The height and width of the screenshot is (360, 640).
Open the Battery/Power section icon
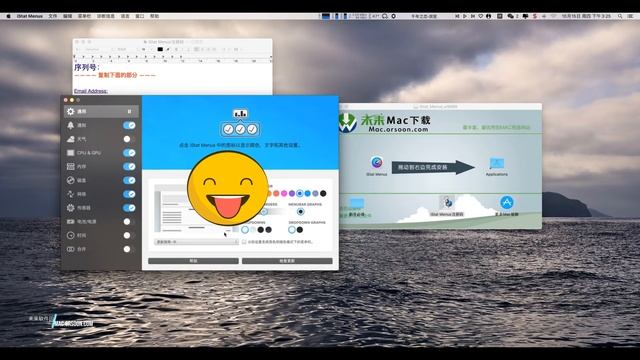[x=71, y=222]
